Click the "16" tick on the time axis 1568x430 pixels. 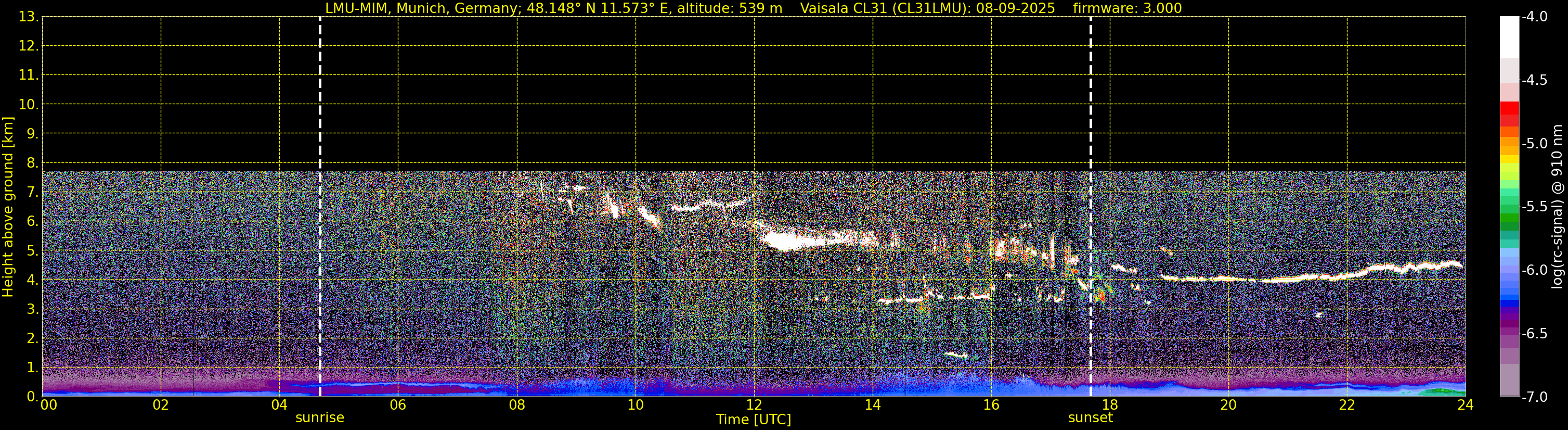point(992,405)
